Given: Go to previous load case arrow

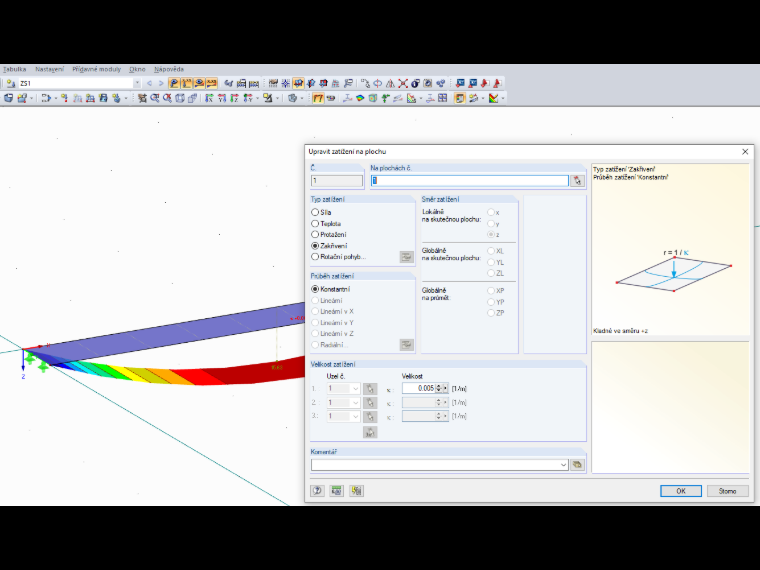Looking at the screenshot, I should point(149,83).
